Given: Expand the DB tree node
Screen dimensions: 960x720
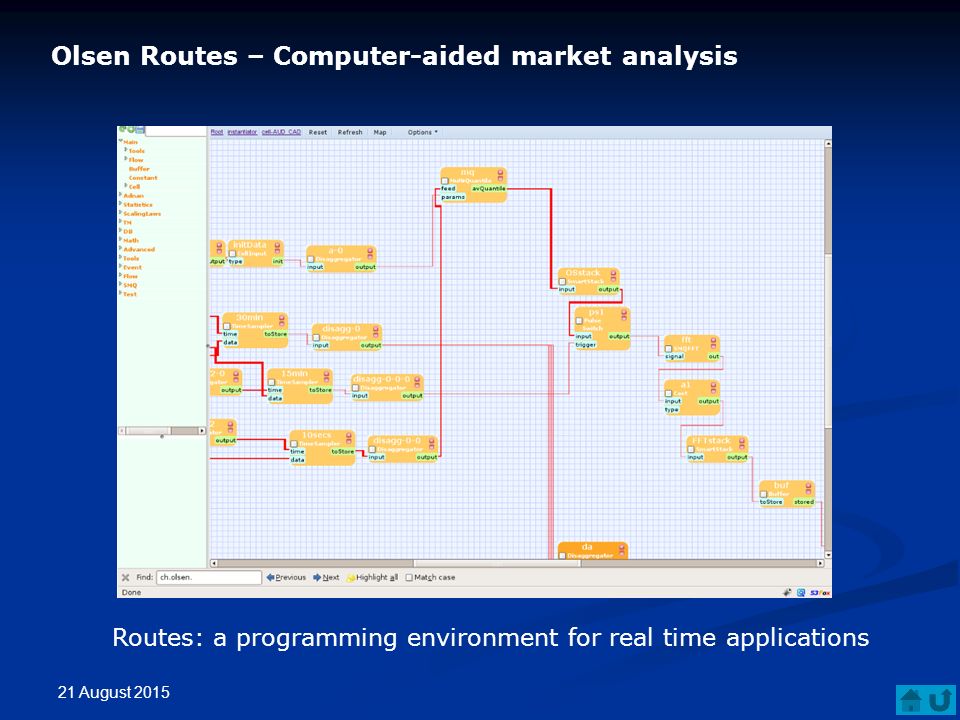Looking at the screenshot, I should coord(121,231).
